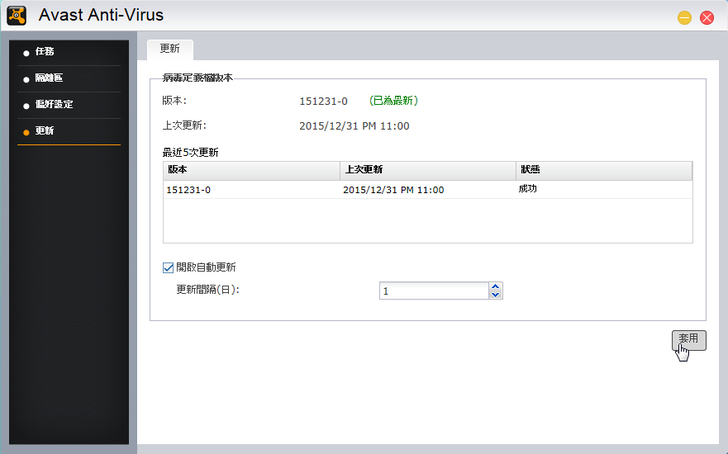Minimize the window with the yellow button
Image resolution: width=728 pixels, height=454 pixels.
[685, 17]
